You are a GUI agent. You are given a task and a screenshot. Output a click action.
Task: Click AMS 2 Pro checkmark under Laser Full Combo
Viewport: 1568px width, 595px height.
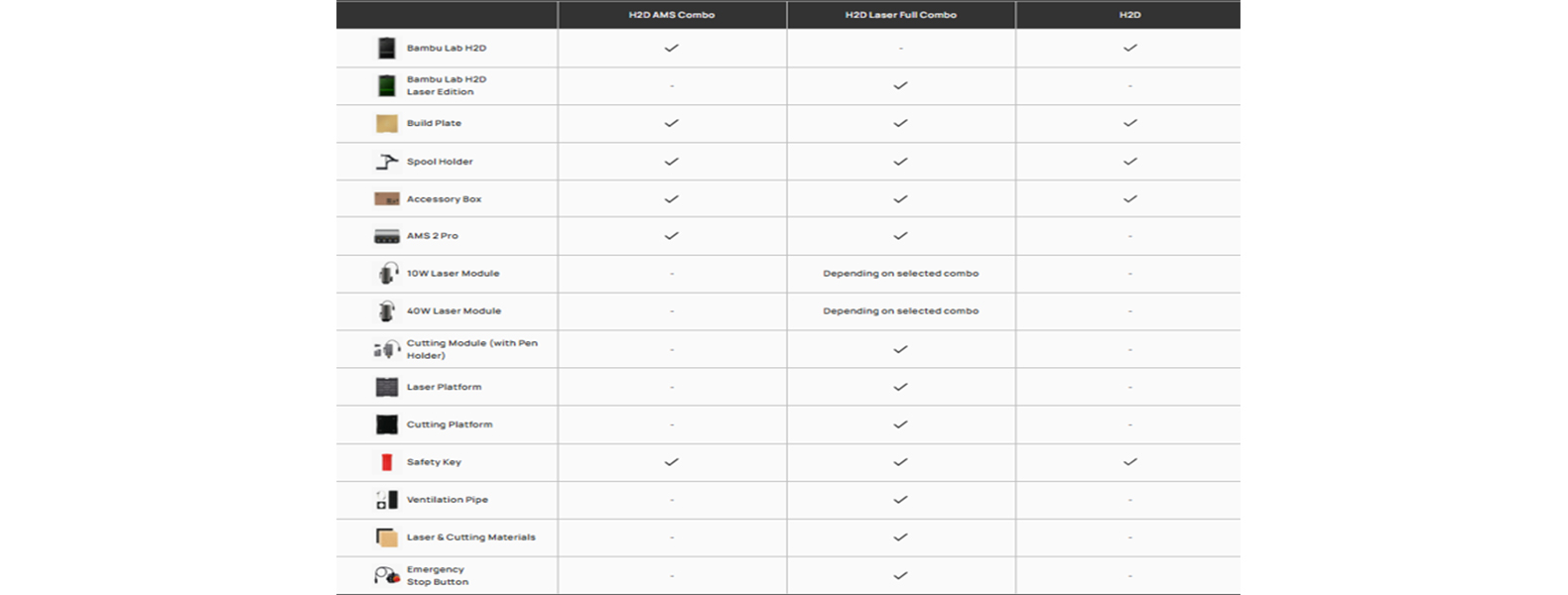click(x=900, y=236)
